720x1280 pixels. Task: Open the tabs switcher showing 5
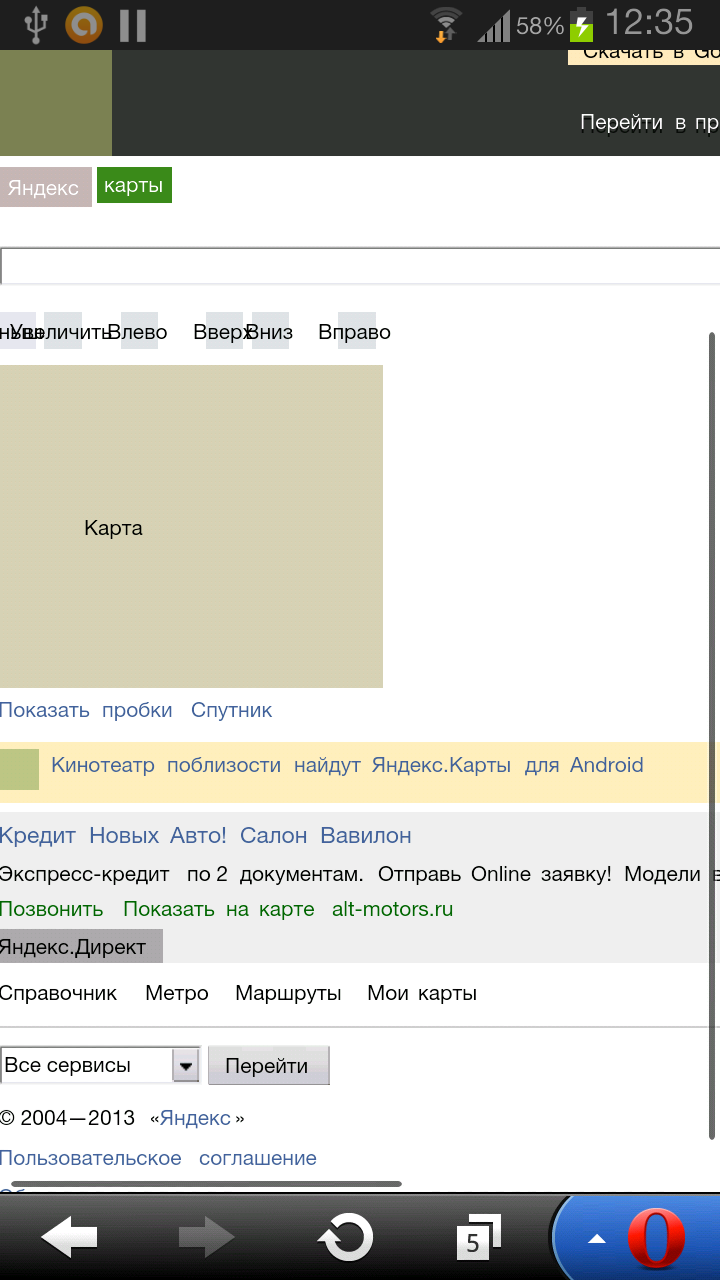[x=478, y=1238]
